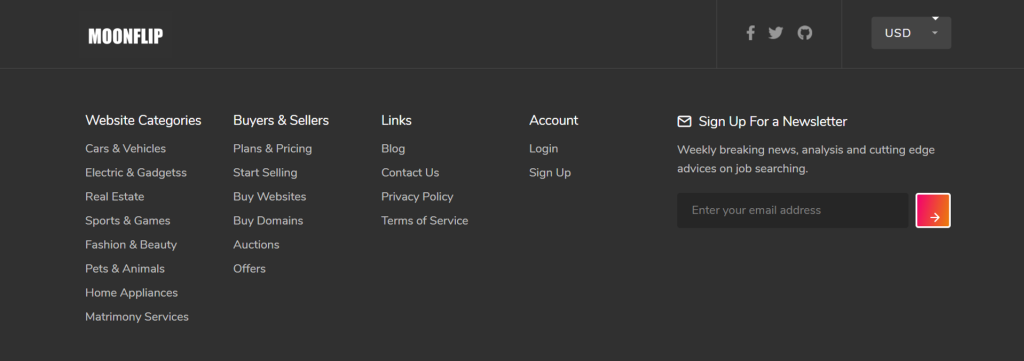Open the Blog link

click(x=393, y=149)
